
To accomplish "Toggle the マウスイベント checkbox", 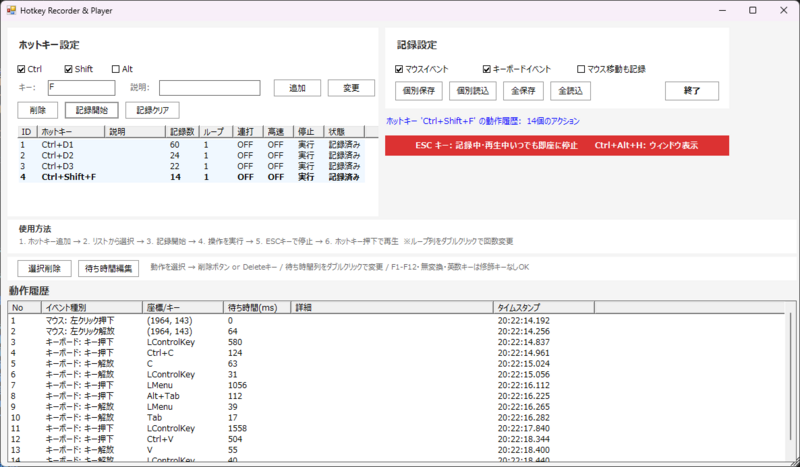I will coord(400,69).
